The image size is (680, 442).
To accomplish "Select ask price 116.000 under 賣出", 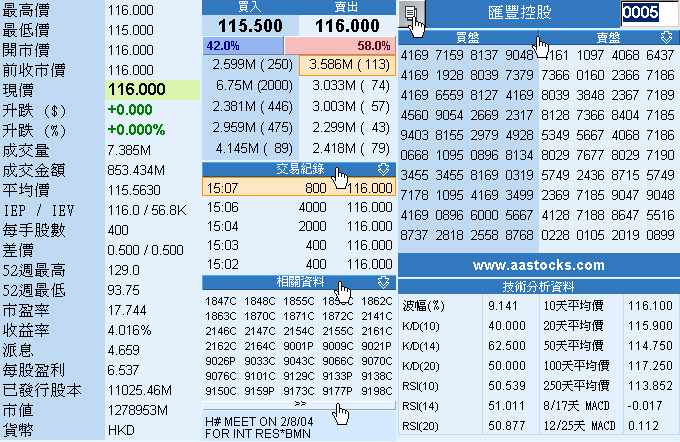I will click(x=347, y=26).
